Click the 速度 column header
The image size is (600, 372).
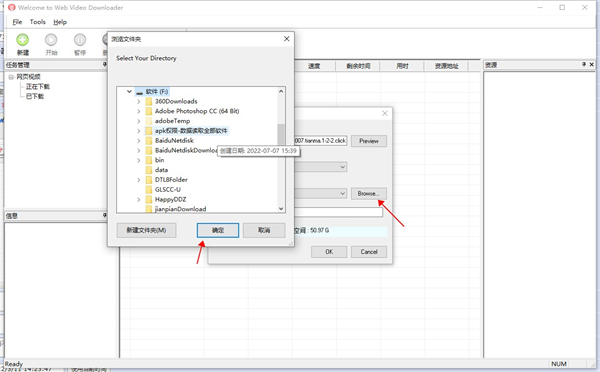315,66
